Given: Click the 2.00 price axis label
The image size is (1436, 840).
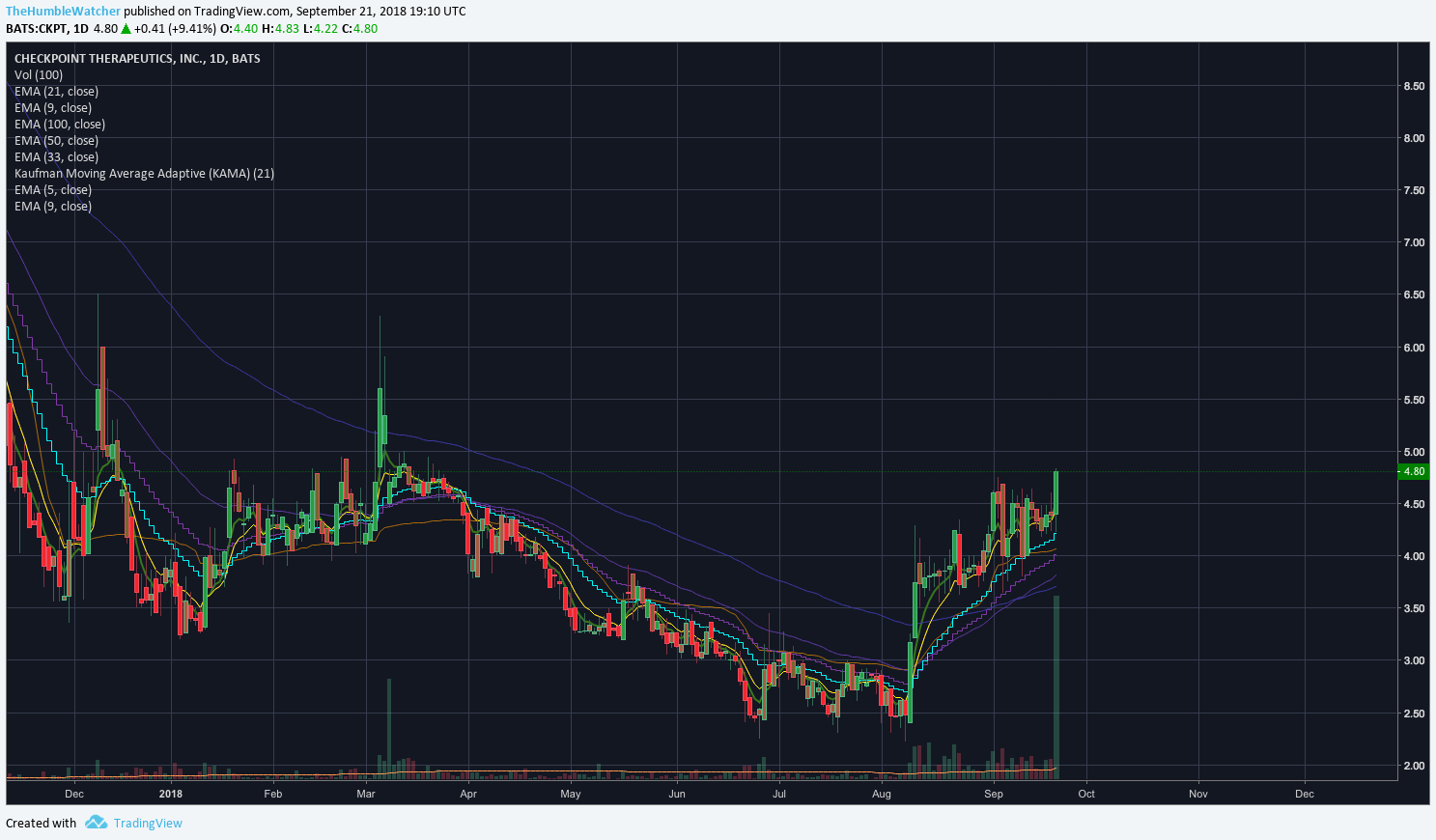Looking at the screenshot, I should tap(1414, 766).
